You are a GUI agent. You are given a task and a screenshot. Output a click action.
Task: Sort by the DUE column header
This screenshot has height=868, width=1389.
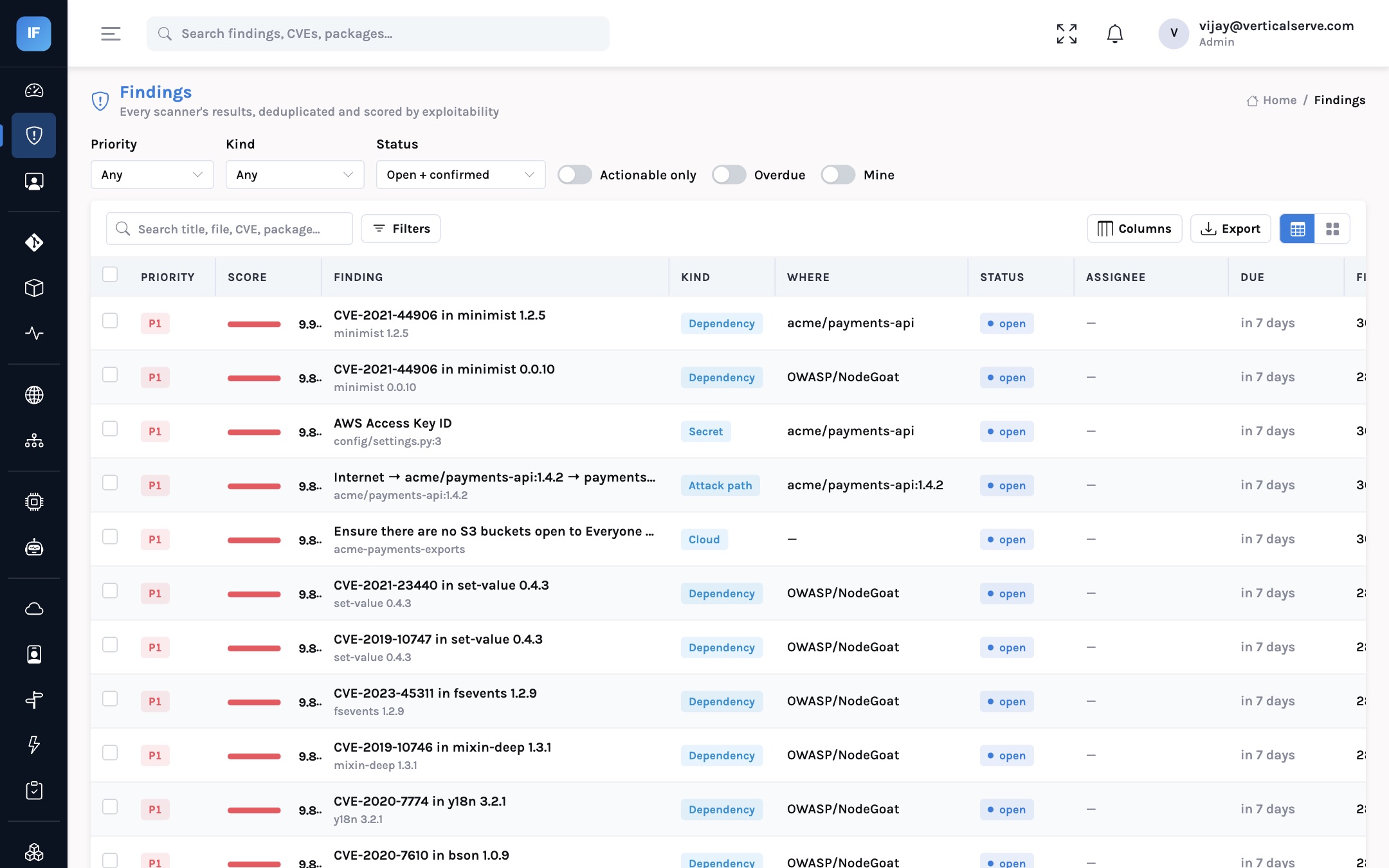pos(1253,277)
